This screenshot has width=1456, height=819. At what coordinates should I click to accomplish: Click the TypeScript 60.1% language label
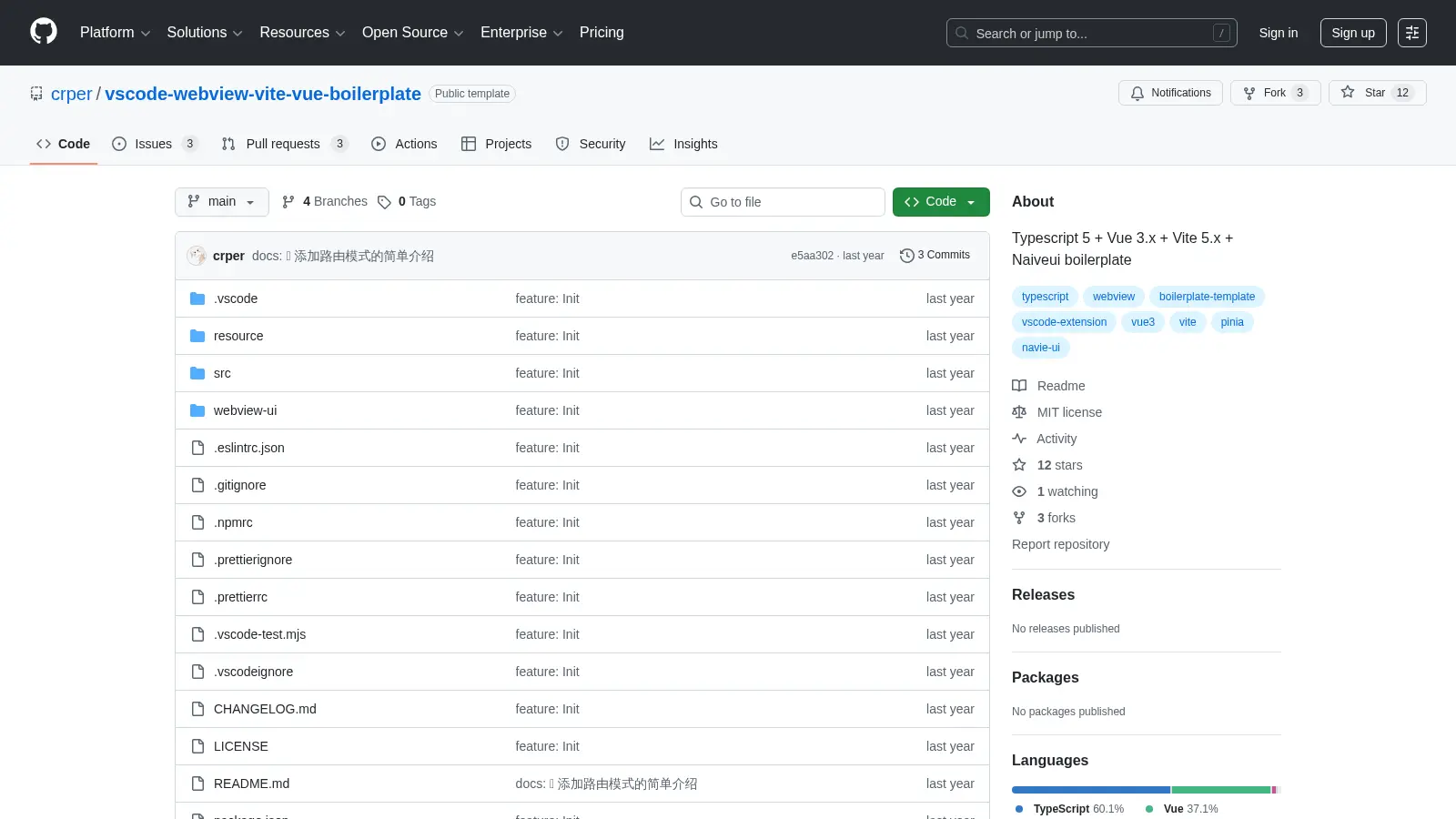click(x=1069, y=809)
